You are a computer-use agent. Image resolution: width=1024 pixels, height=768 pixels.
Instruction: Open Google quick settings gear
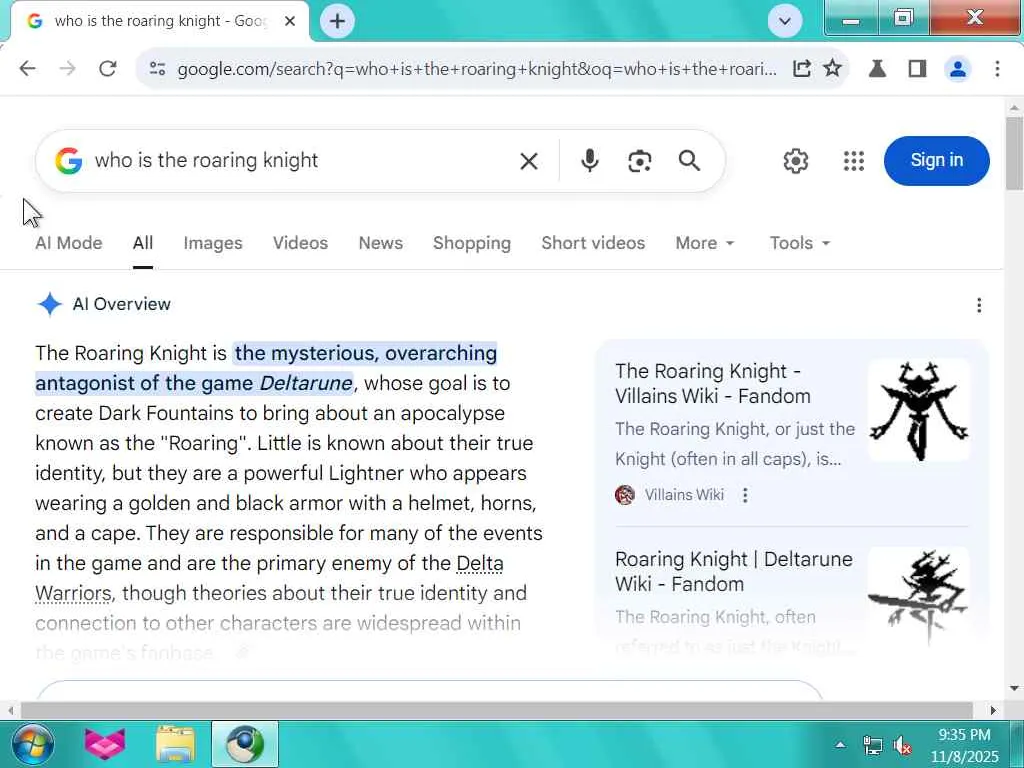(x=795, y=161)
